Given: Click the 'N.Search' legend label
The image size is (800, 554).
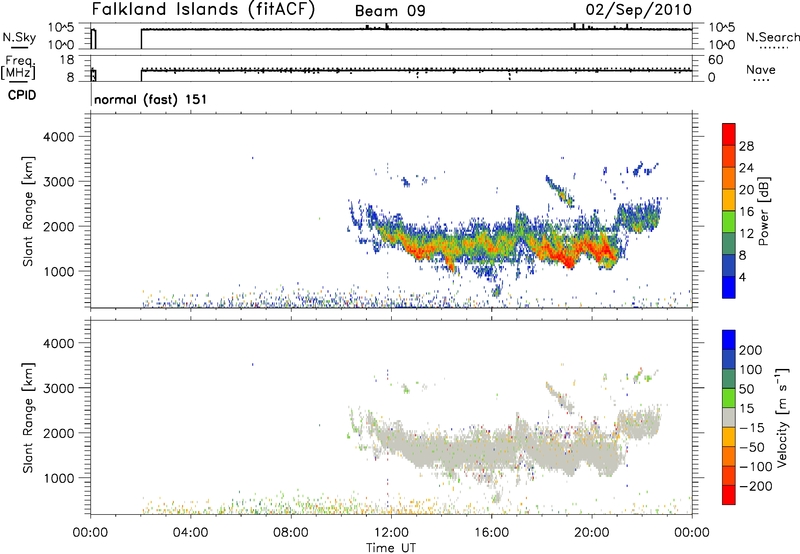Looking at the screenshot, I should [773, 37].
